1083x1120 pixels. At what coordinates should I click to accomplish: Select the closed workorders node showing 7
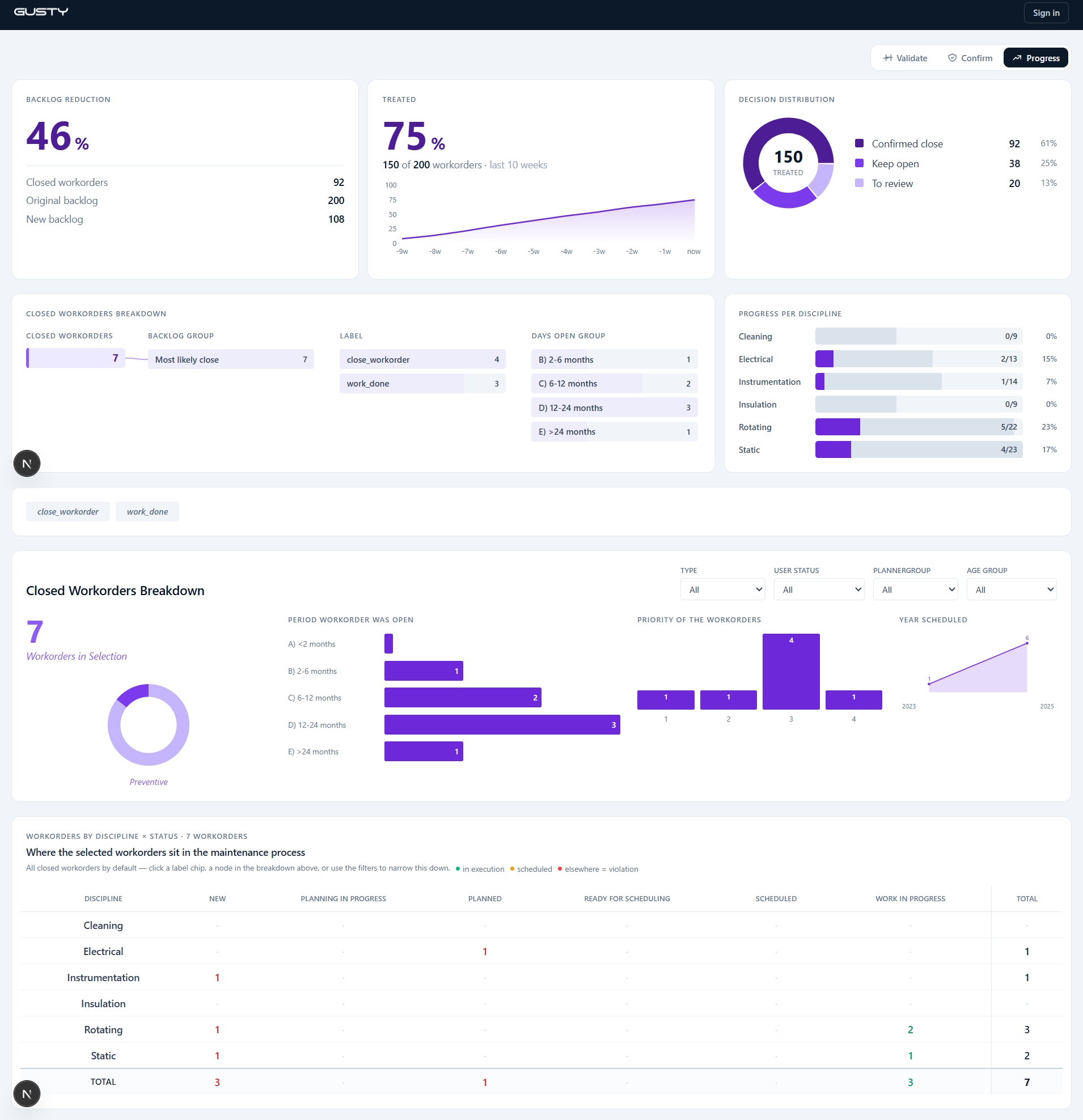pos(75,358)
